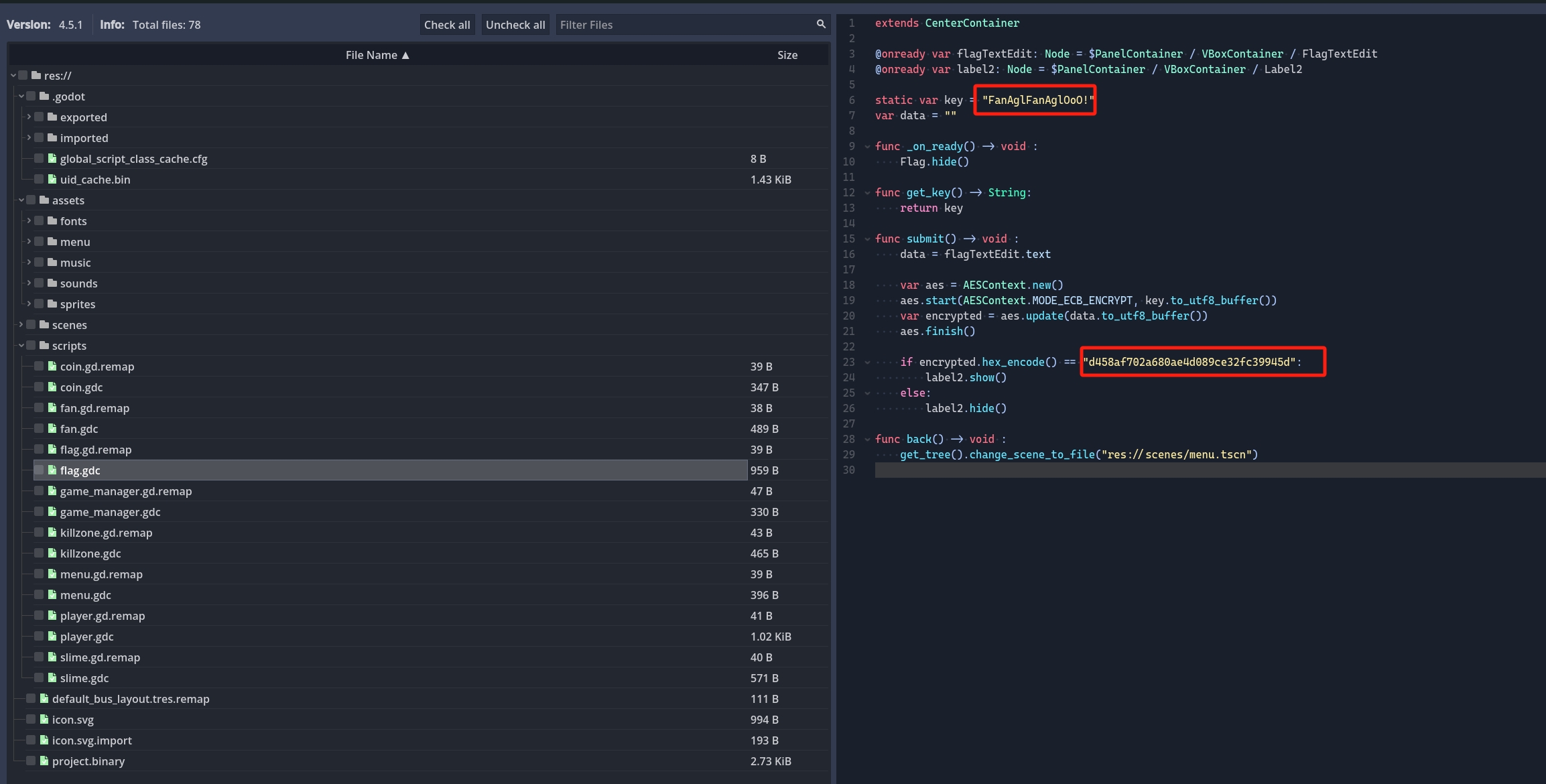Sort by the Size column header
The width and height of the screenshot is (1546, 784).
coord(787,55)
